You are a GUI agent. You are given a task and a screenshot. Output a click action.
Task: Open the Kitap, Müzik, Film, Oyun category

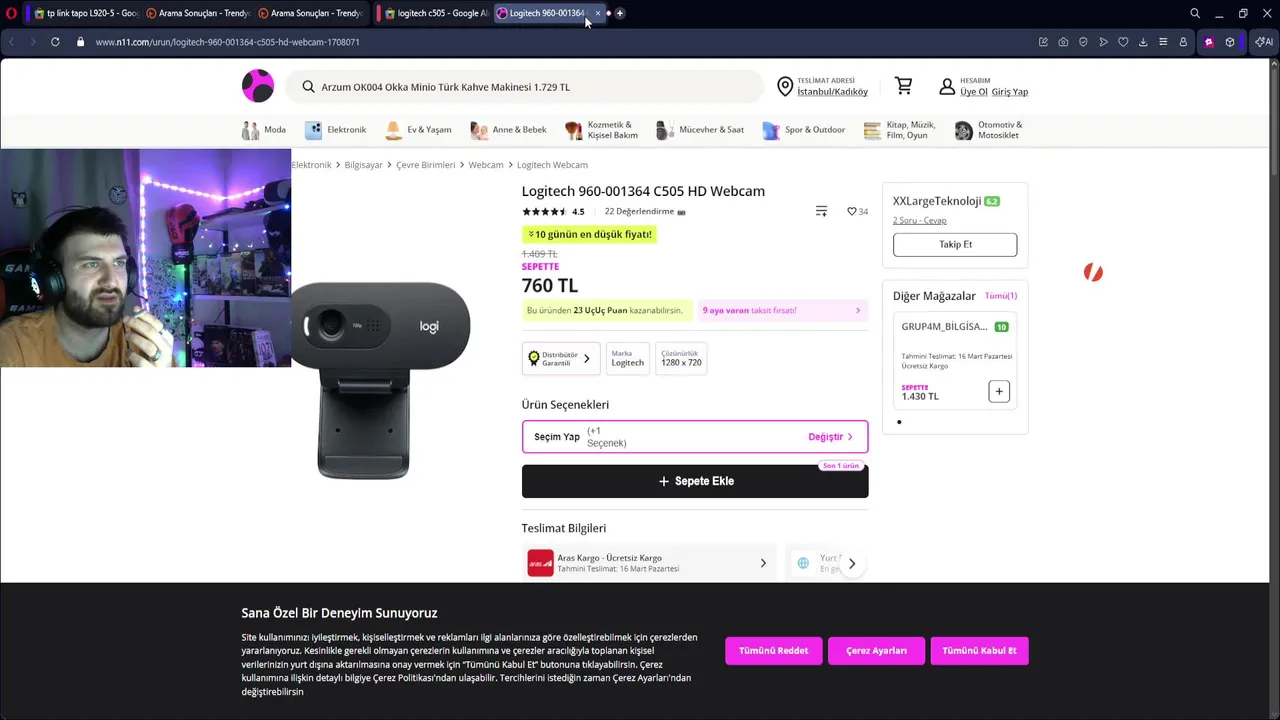coord(900,130)
